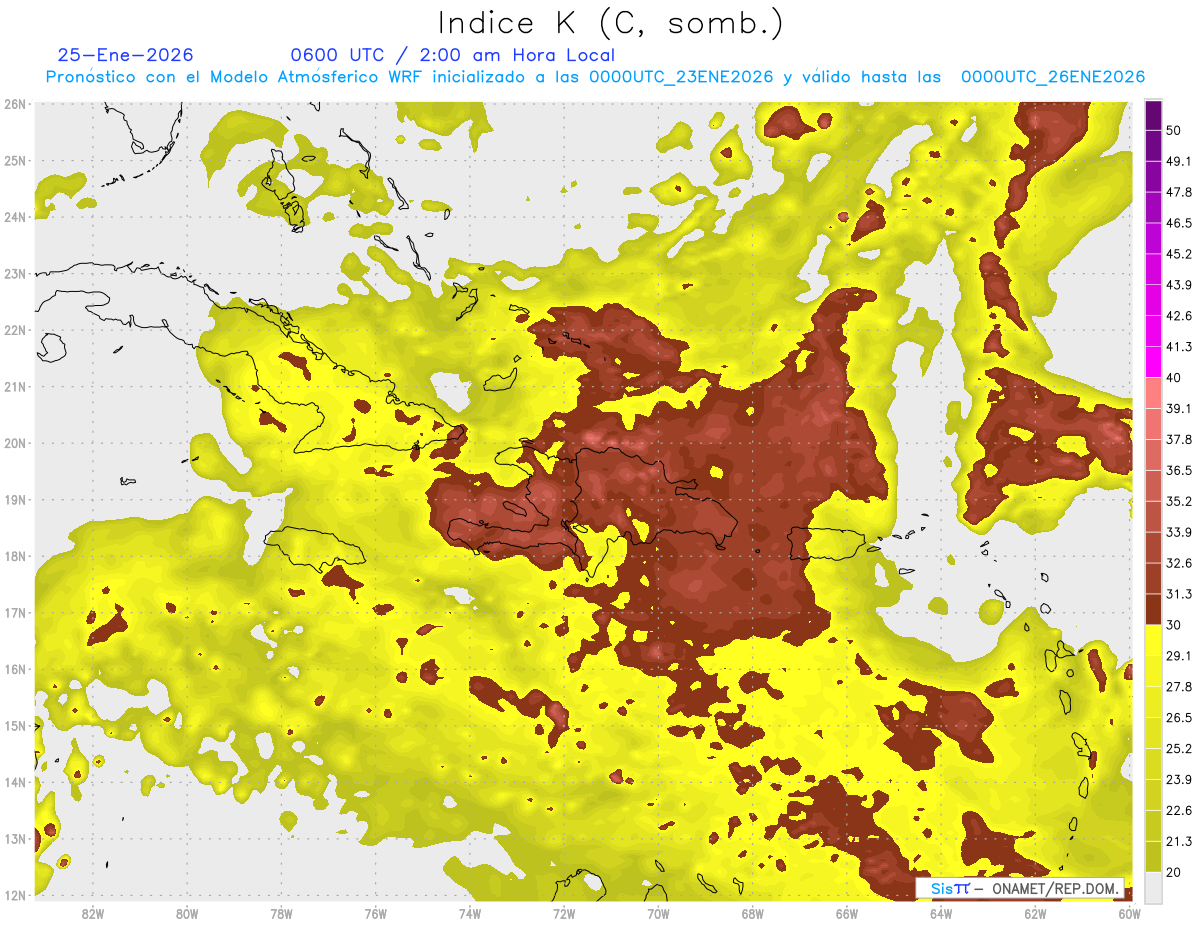Image resolution: width=1200 pixels, height=927 pixels.
Task: Click the longitude axis label '68W'
Action: pos(752,914)
